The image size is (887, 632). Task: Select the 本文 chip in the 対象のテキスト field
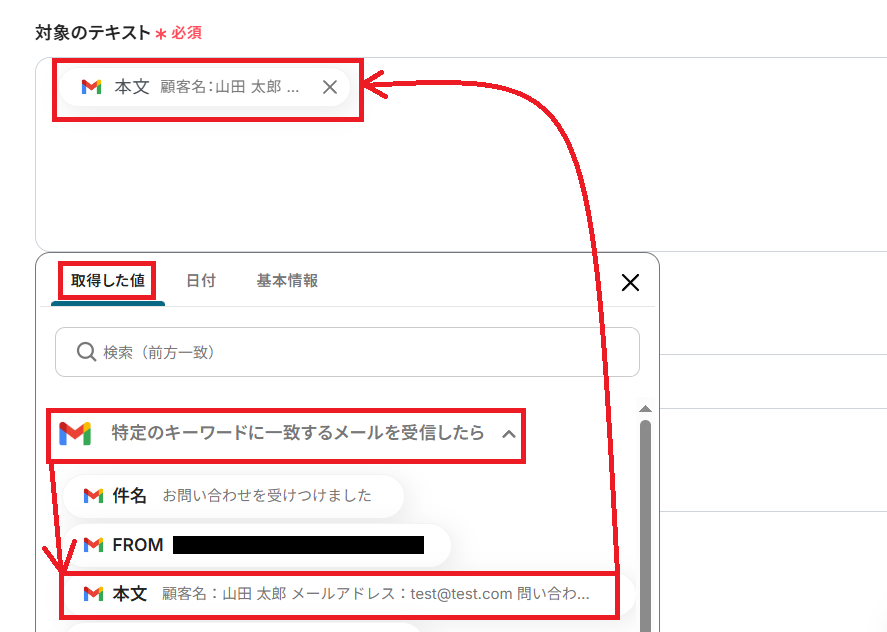(205, 87)
